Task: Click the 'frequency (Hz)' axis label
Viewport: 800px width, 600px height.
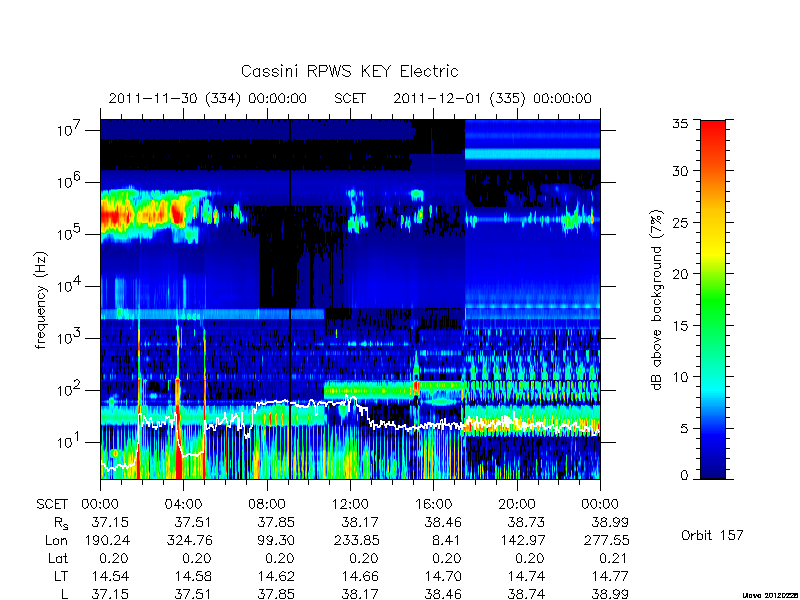Action: point(41,300)
